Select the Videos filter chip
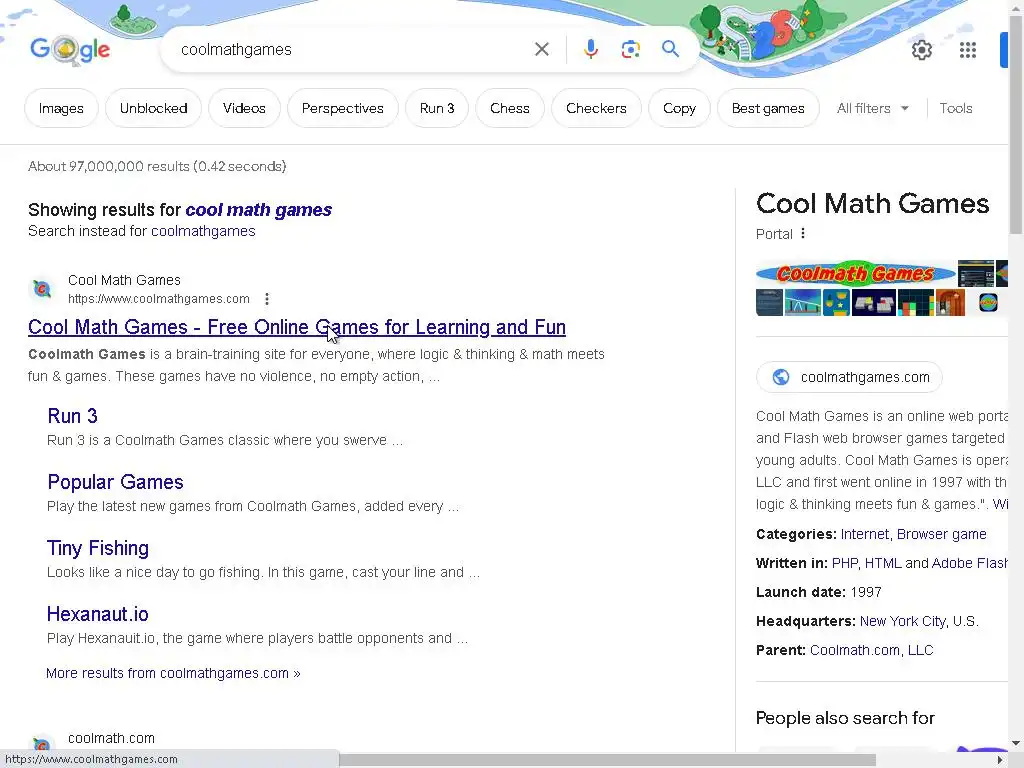Viewport: 1024px width, 768px height. coord(244,108)
